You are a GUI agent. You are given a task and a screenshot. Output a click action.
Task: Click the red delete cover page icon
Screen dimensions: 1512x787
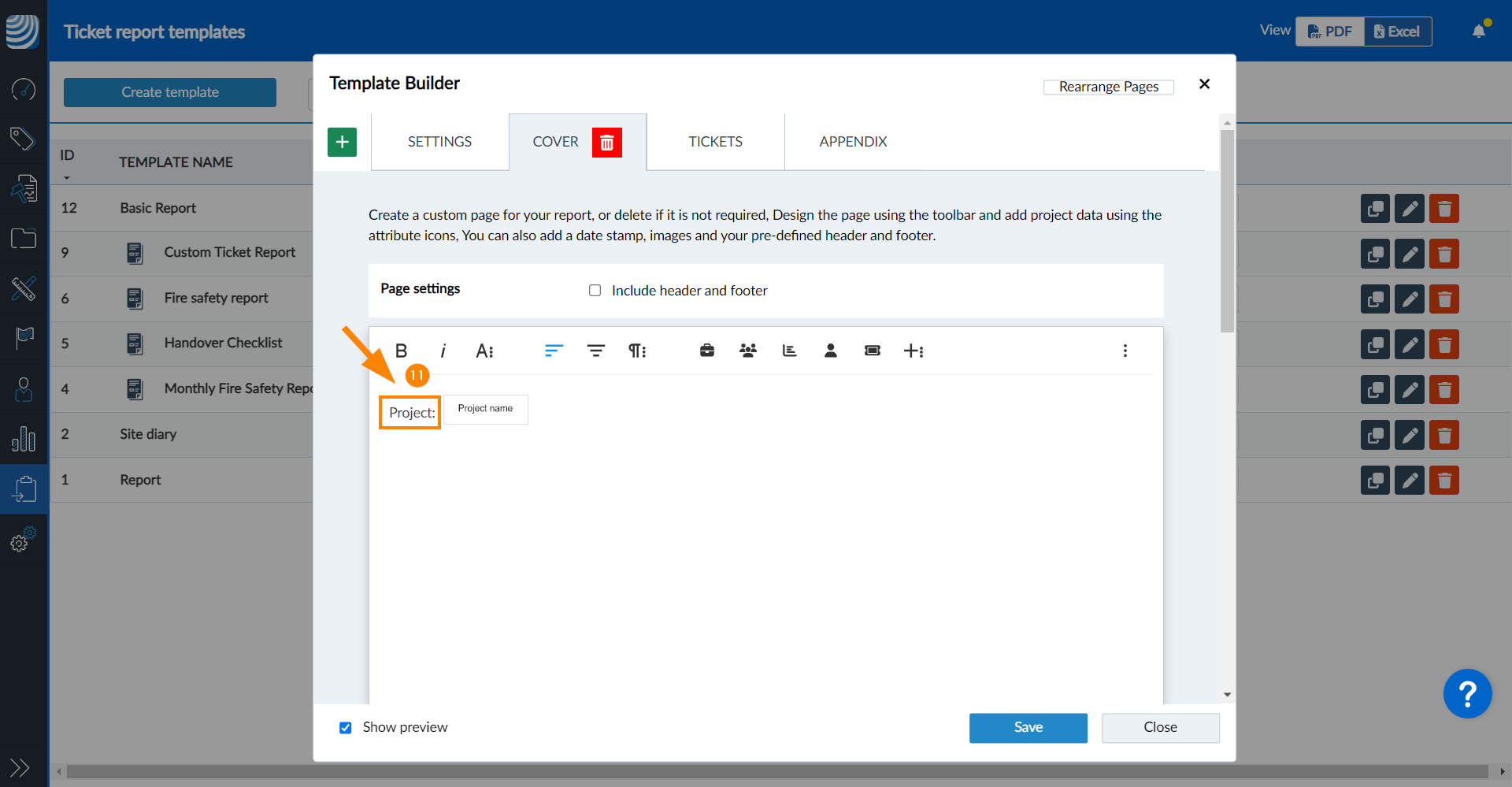click(x=606, y=143)
